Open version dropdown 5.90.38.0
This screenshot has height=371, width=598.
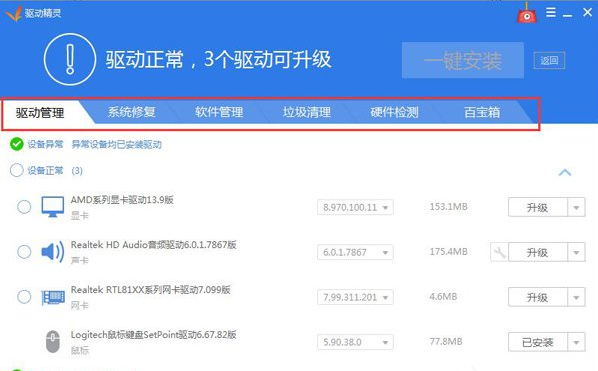355,342
